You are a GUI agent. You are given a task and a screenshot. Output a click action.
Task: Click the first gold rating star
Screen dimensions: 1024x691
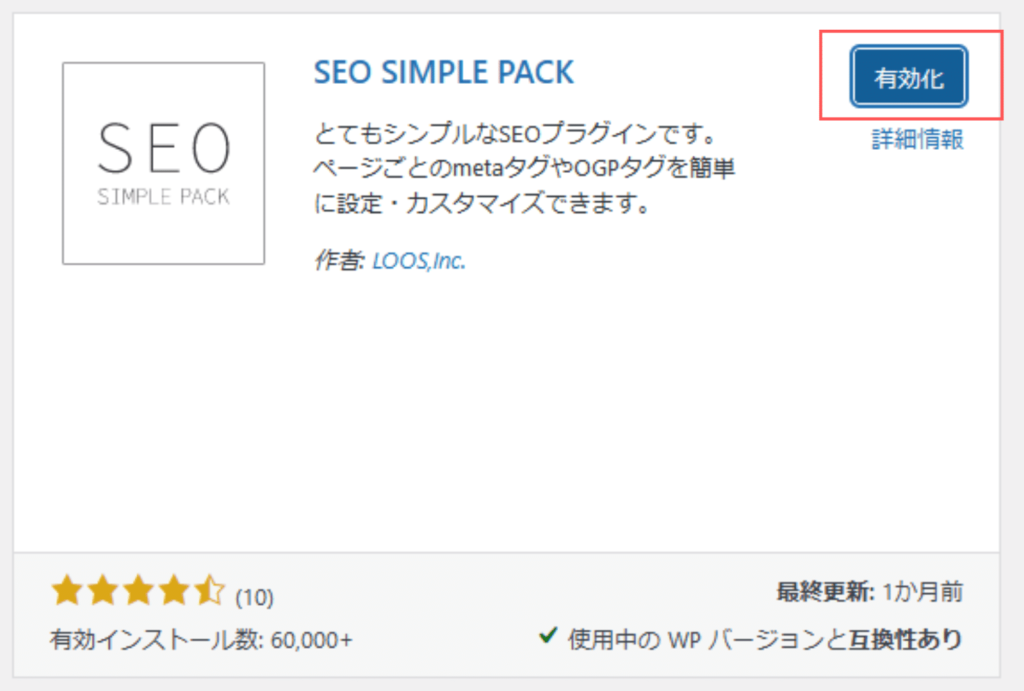(67, 590)
